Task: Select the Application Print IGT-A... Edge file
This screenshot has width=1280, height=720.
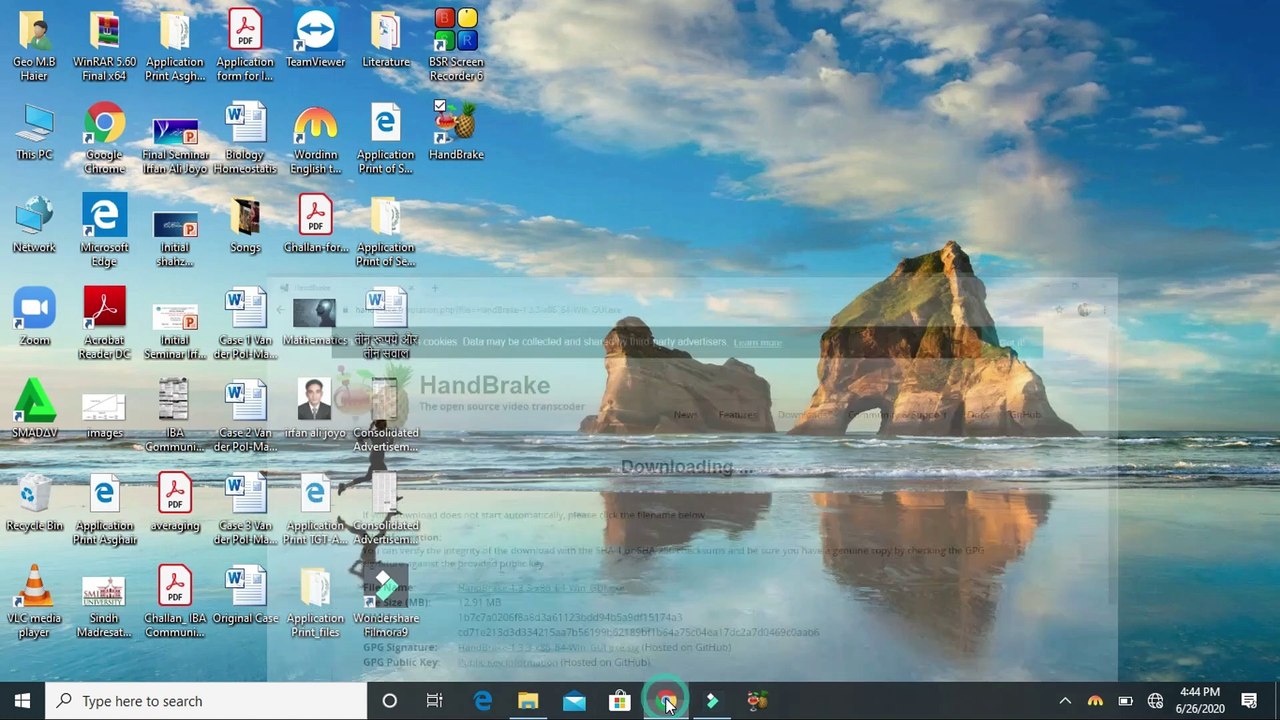Action: (315, 510)
